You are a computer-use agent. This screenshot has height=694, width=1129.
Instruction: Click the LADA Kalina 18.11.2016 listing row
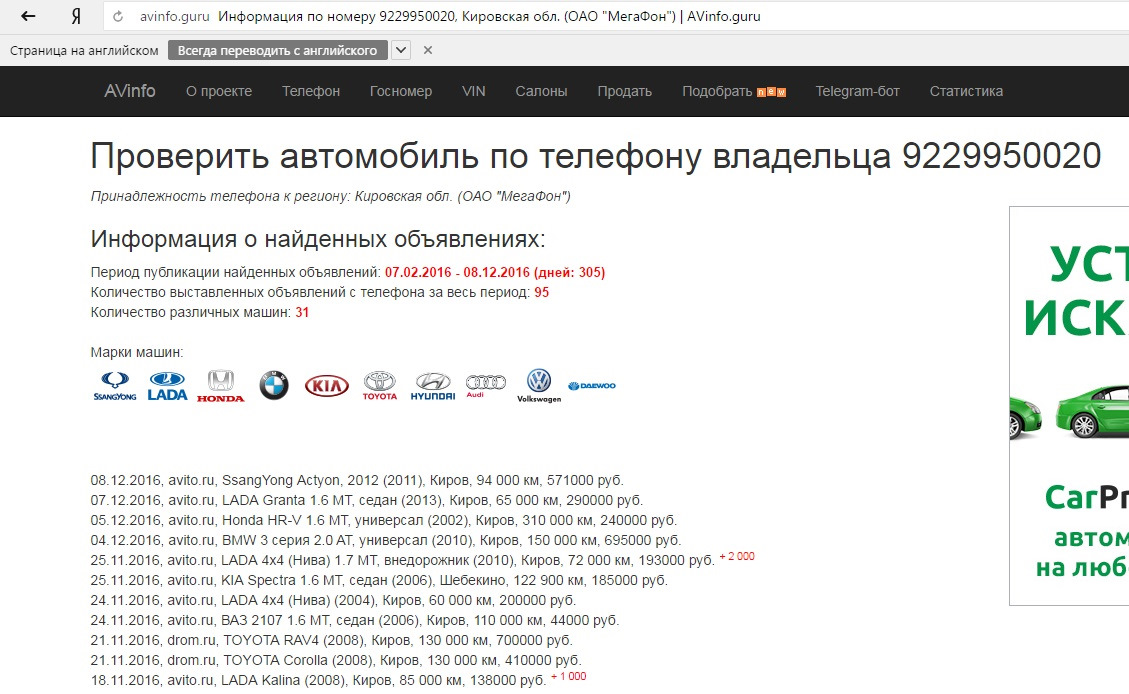[x=318, y=680]
